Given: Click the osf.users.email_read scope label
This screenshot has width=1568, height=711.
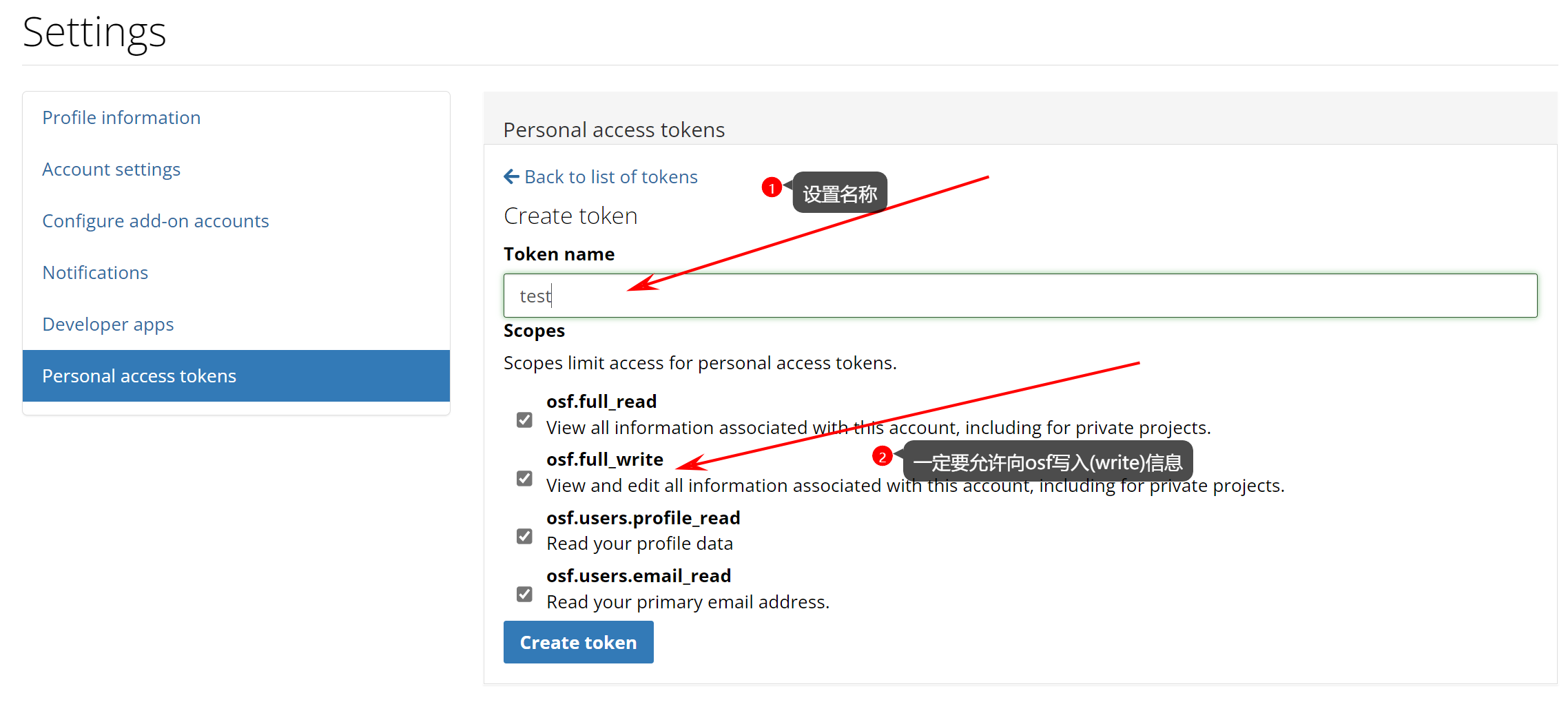Looking at the screenshot, I should pyautogui.click(x=638, y=576).
